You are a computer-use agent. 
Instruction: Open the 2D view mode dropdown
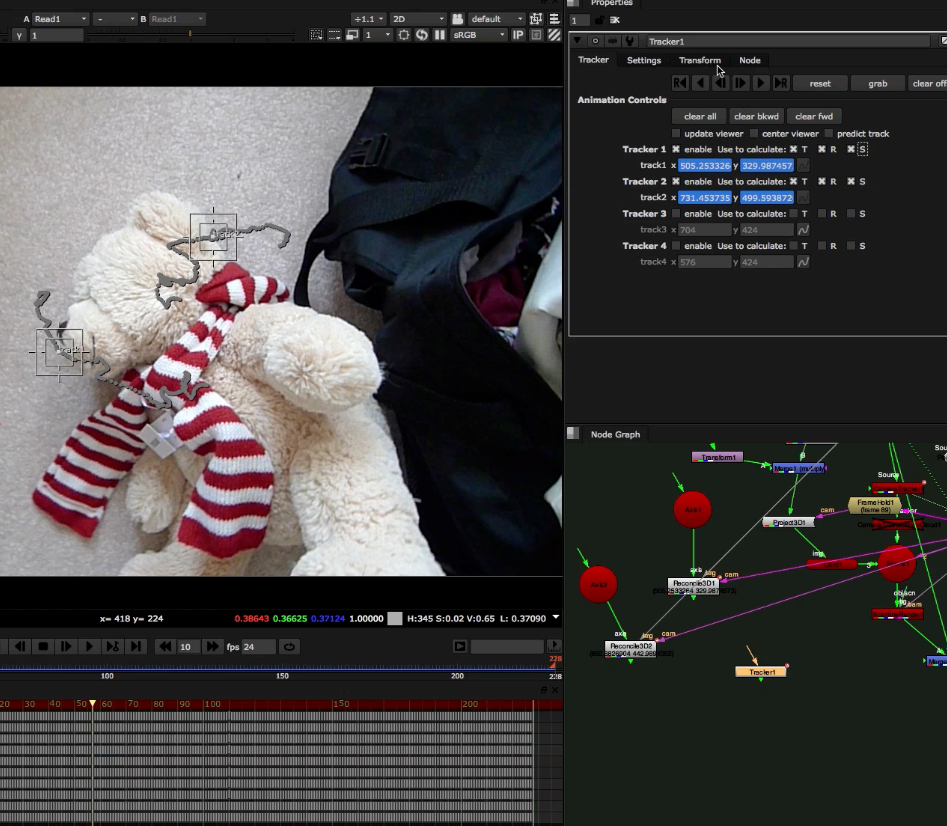[418, 19]
